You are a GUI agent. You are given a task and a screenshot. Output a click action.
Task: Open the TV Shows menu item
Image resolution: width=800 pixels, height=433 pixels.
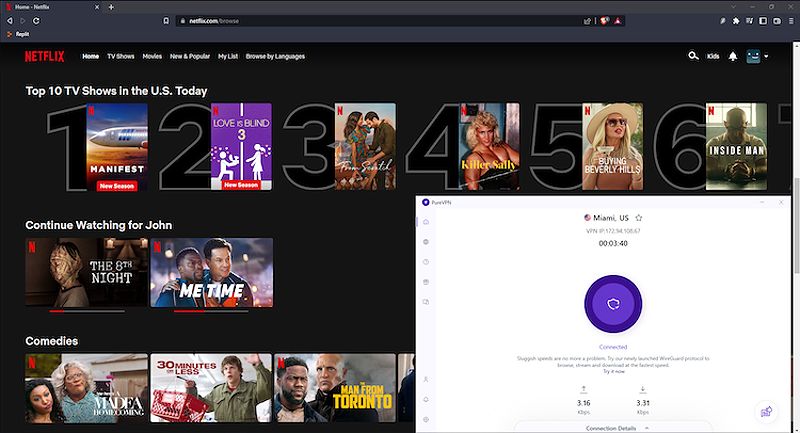(x=120, y=56)
